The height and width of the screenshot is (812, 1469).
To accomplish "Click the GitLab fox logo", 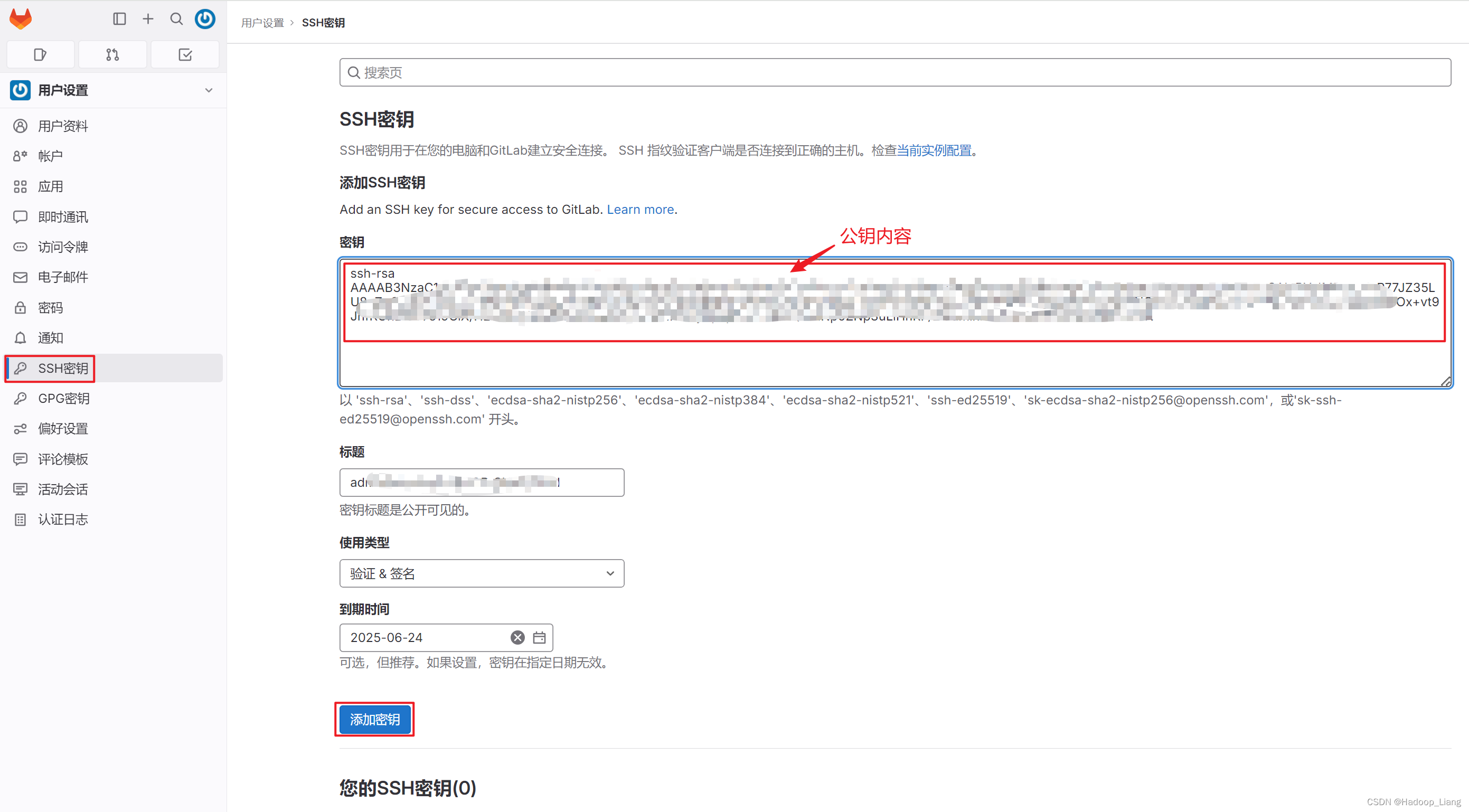I will point(21,19).
